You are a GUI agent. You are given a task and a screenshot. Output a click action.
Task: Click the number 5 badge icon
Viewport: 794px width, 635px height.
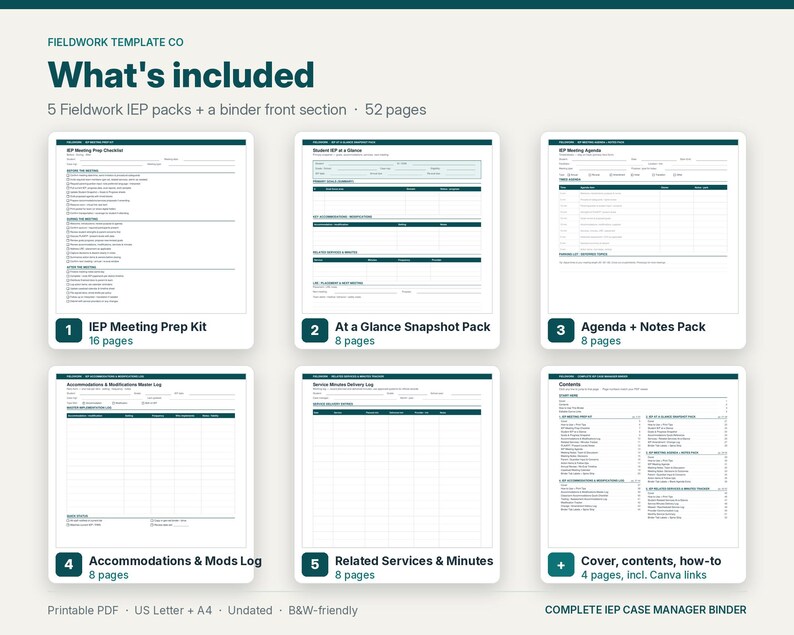pyautogui.click(x=315, y=565)
